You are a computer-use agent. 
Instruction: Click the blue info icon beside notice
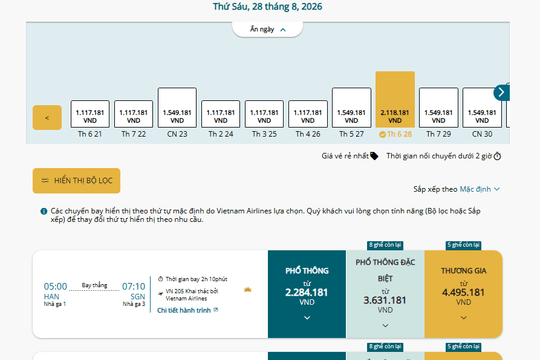point(44,211)
